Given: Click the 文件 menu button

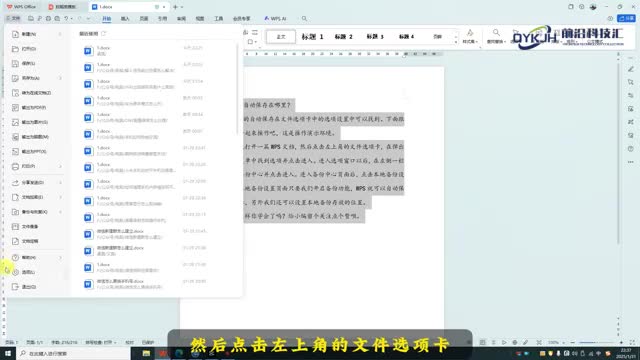Looking at the screenshot, I should (13, 18).
